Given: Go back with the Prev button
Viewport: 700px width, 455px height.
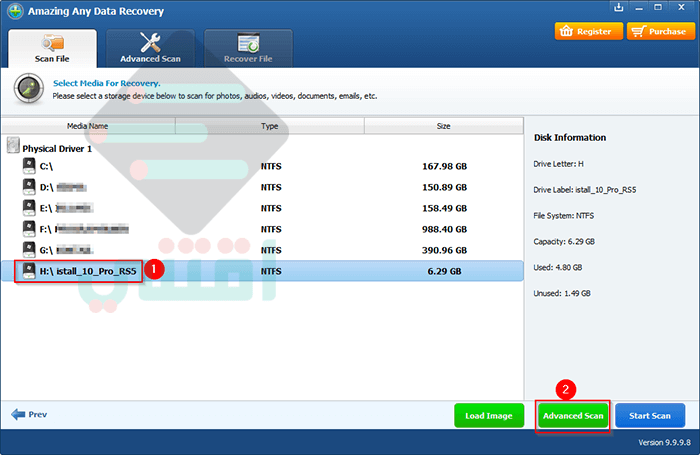Looking at the screenshot, I should (x=29, y=415).
